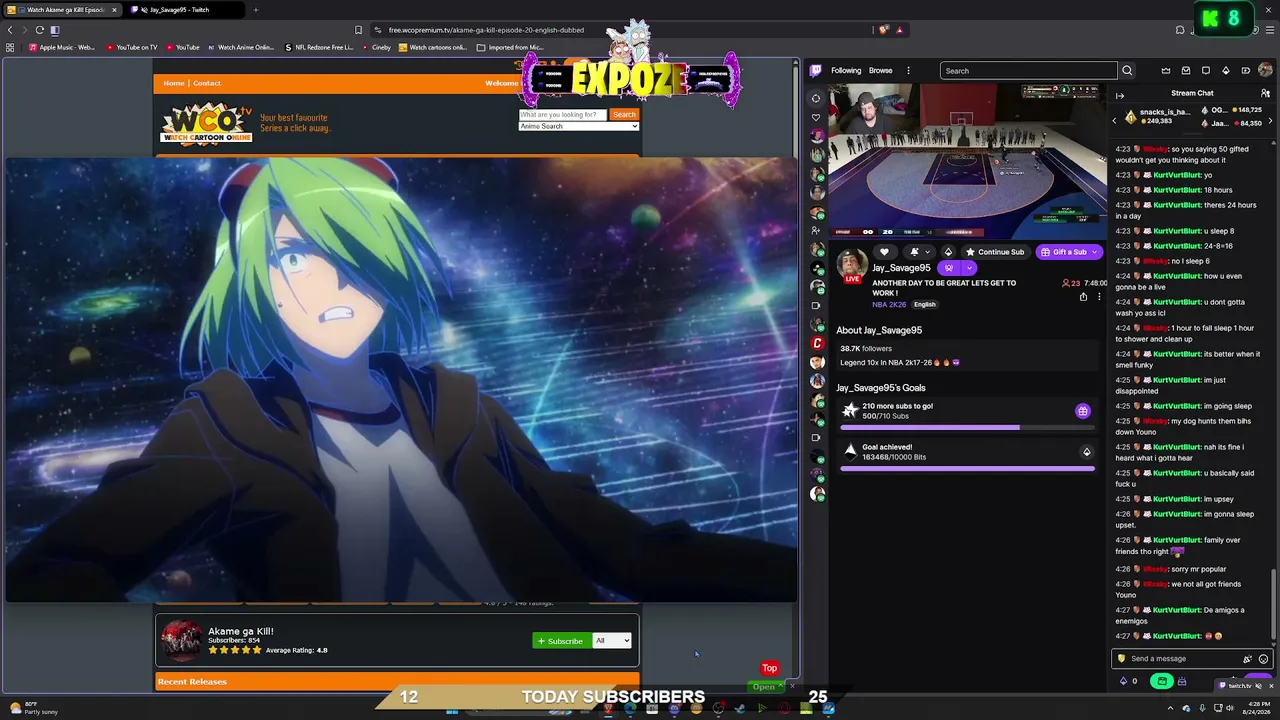This screenshot has height=720, width=1280.
Task: Open the chat community users list icon
Action: (x=1265, y=93)
